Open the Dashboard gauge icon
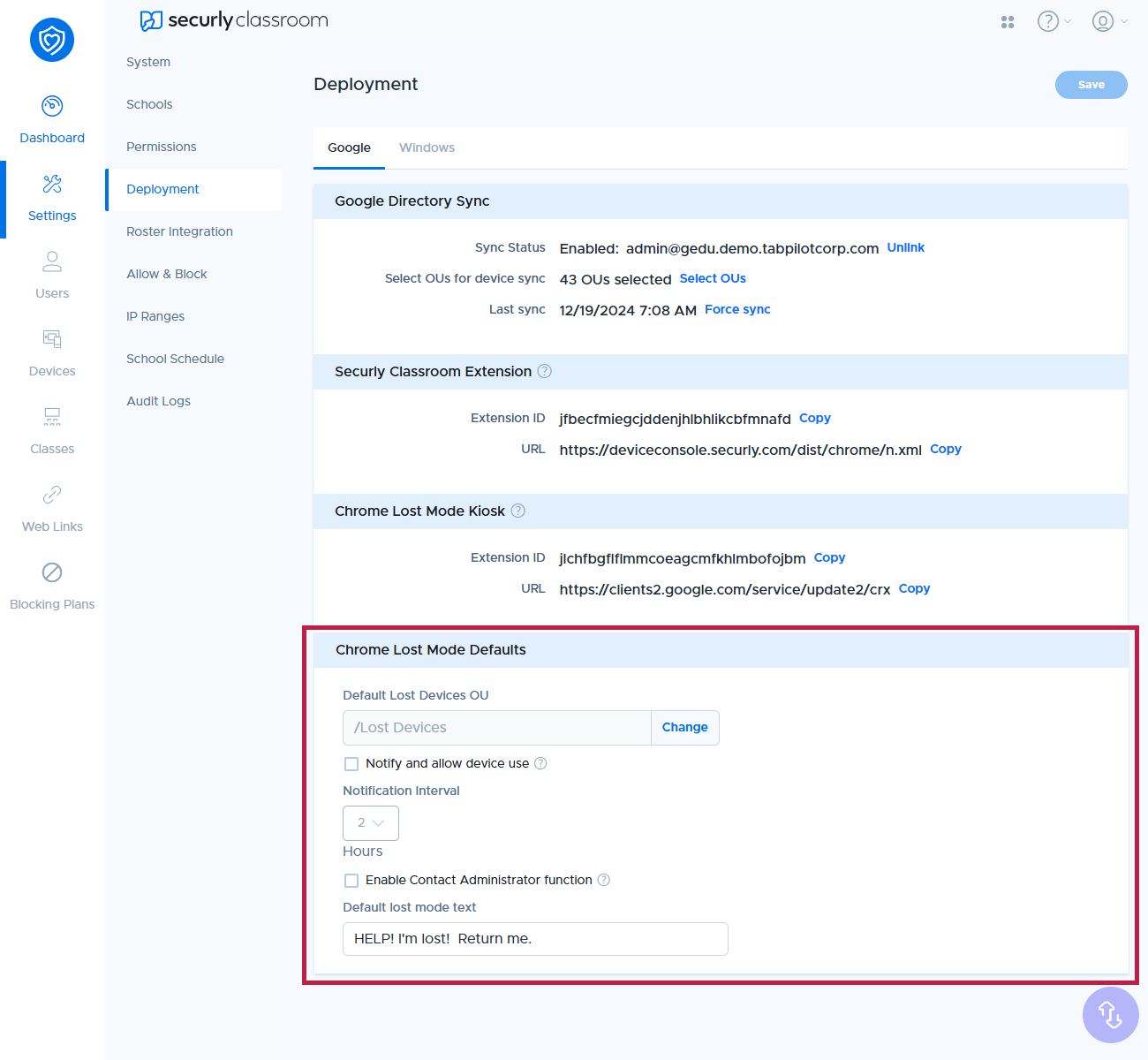The height and width of the screenshot is (1060, 1148). tap(52, 106)
